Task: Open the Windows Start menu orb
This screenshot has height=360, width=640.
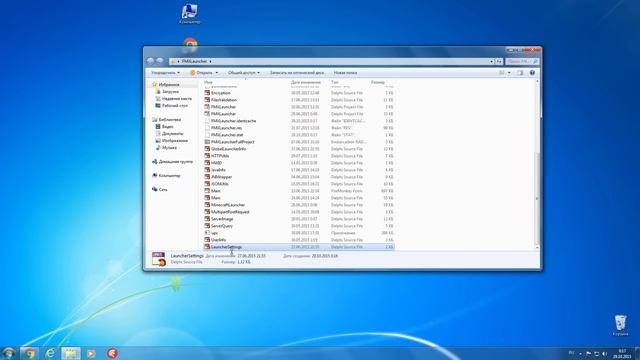Action: (x=8, y=353)
